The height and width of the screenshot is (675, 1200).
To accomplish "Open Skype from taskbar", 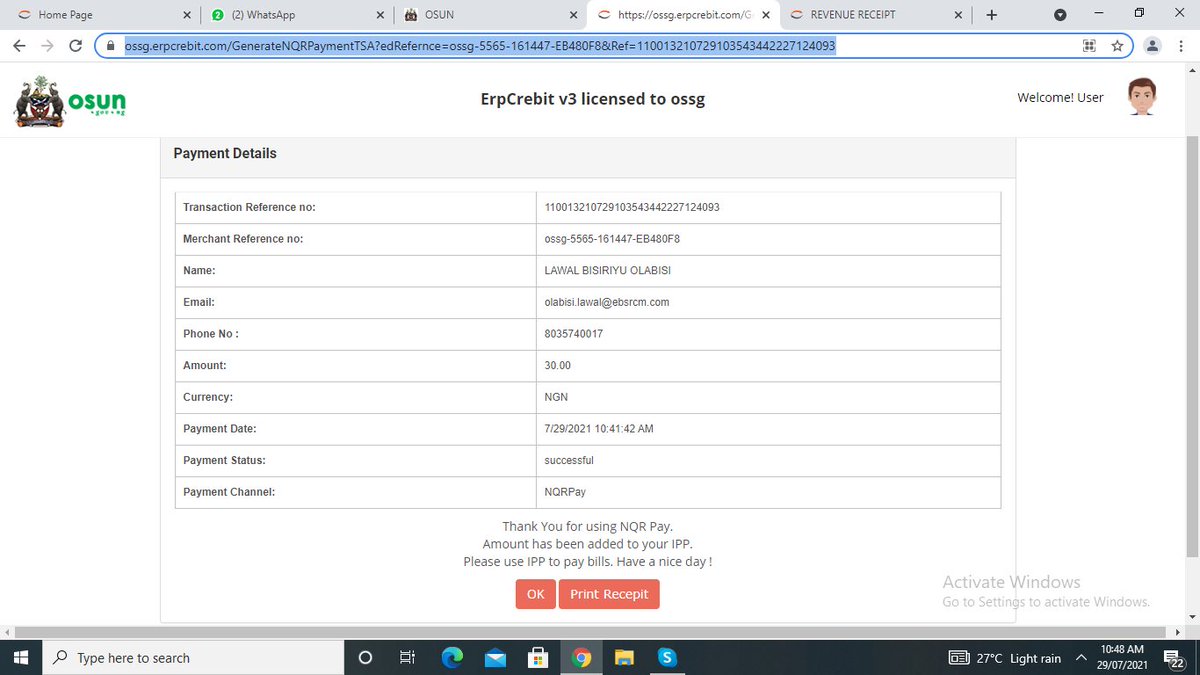I will (668, 657).
